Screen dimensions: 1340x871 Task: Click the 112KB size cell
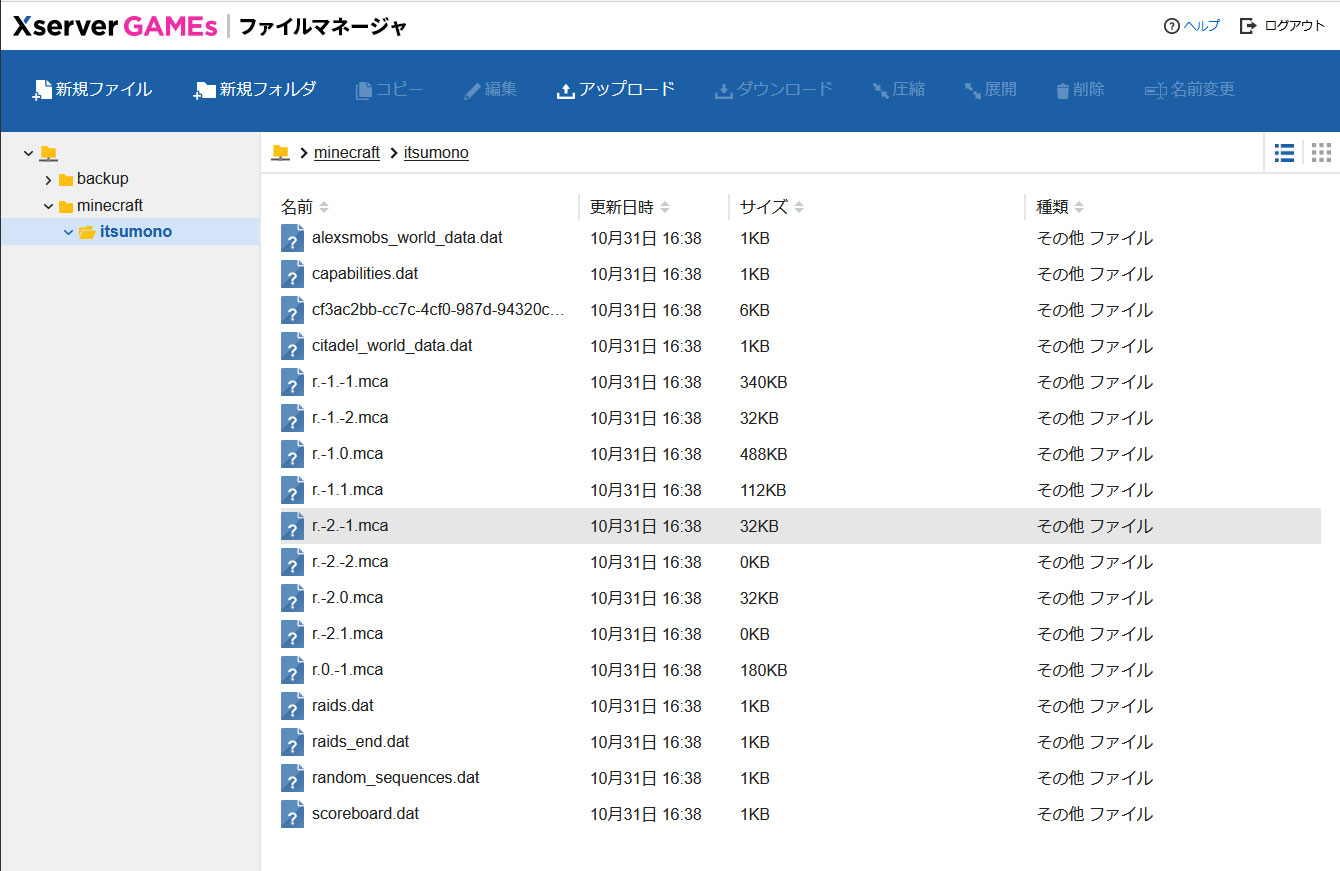click(x=763, y=490)
